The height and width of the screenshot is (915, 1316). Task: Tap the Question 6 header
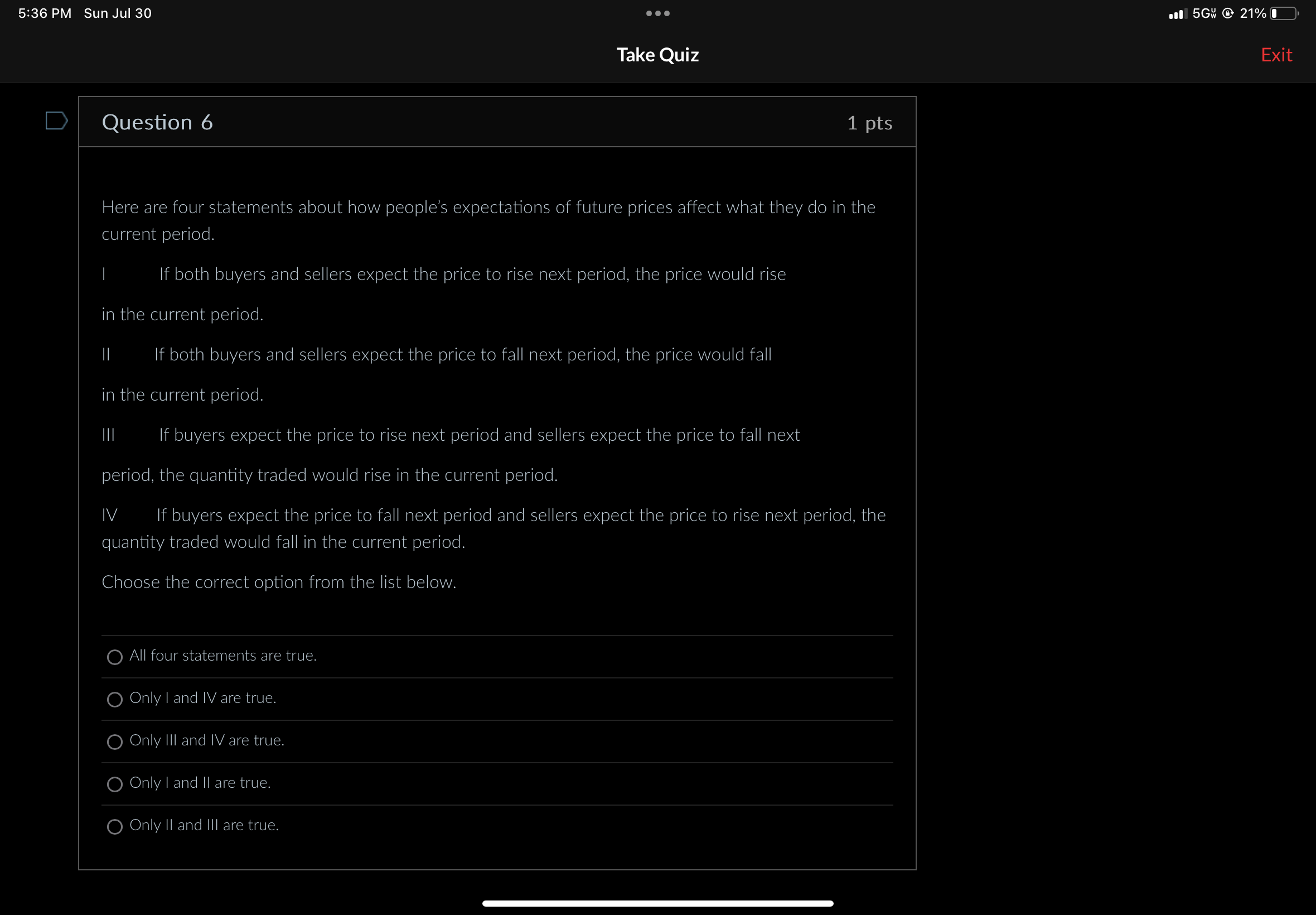(157, 122)
